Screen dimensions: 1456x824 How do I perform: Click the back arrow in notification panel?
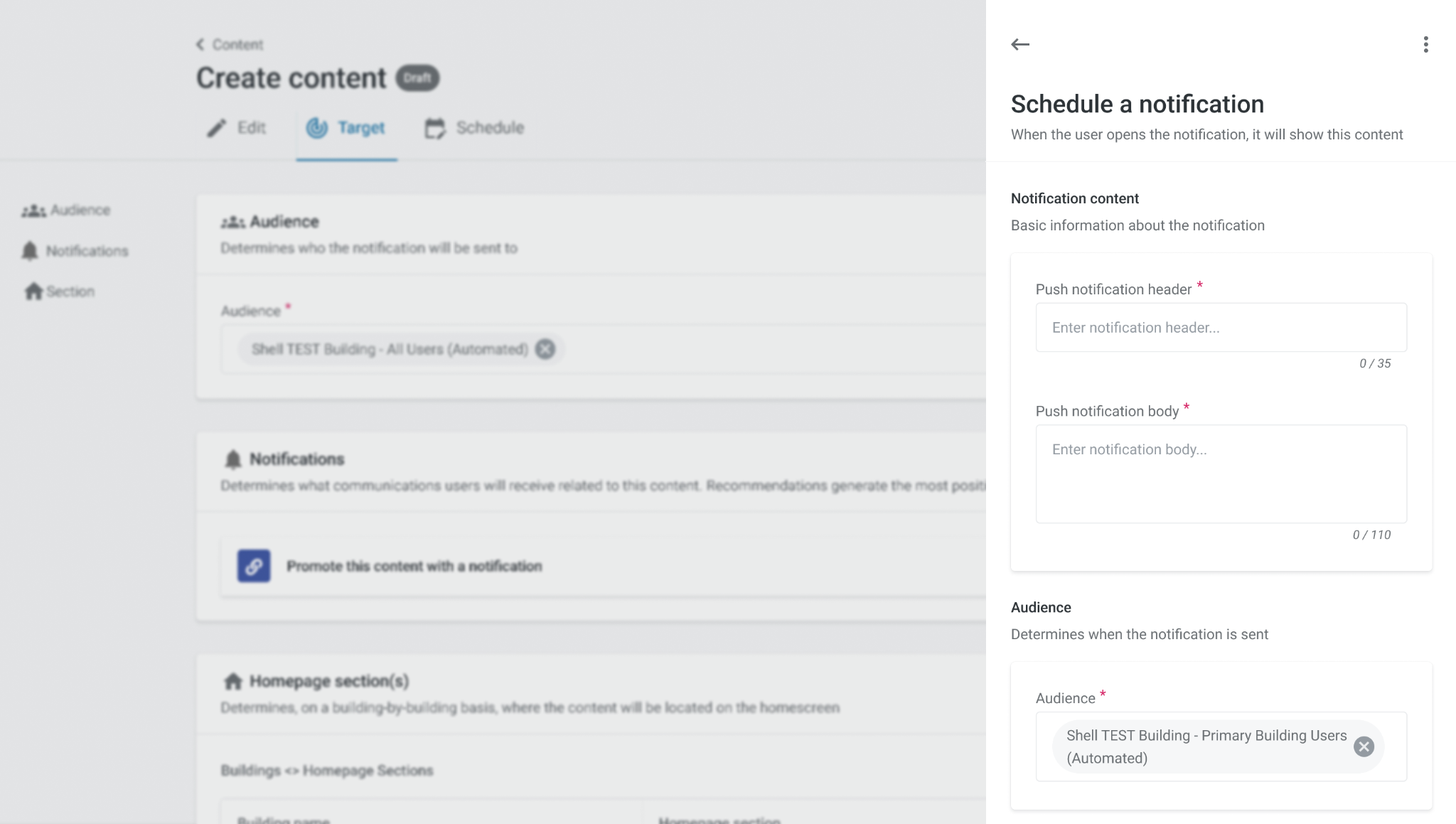[1020, 45]
